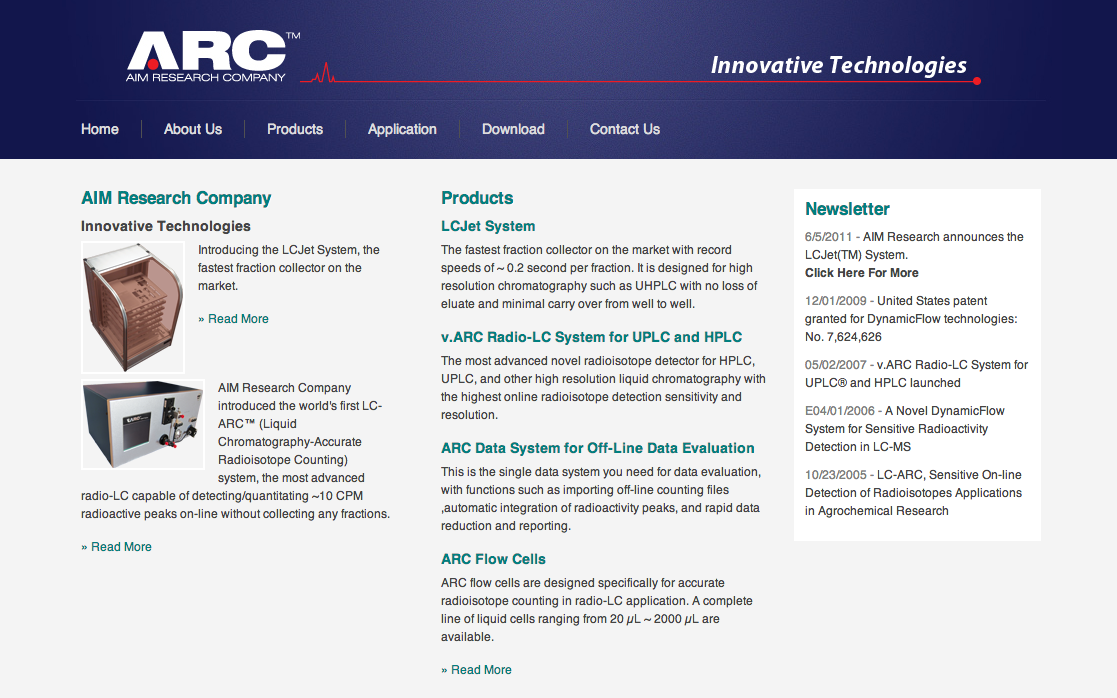Click the AIM Research Company heading
1117x698 pixels.
click(x=176, y=198)
